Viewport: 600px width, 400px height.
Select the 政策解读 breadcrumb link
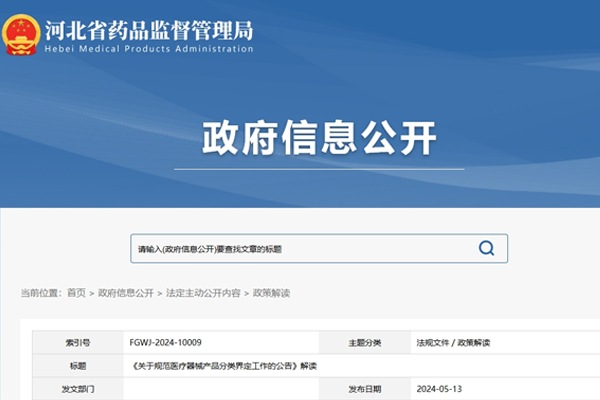click(270, 293)
